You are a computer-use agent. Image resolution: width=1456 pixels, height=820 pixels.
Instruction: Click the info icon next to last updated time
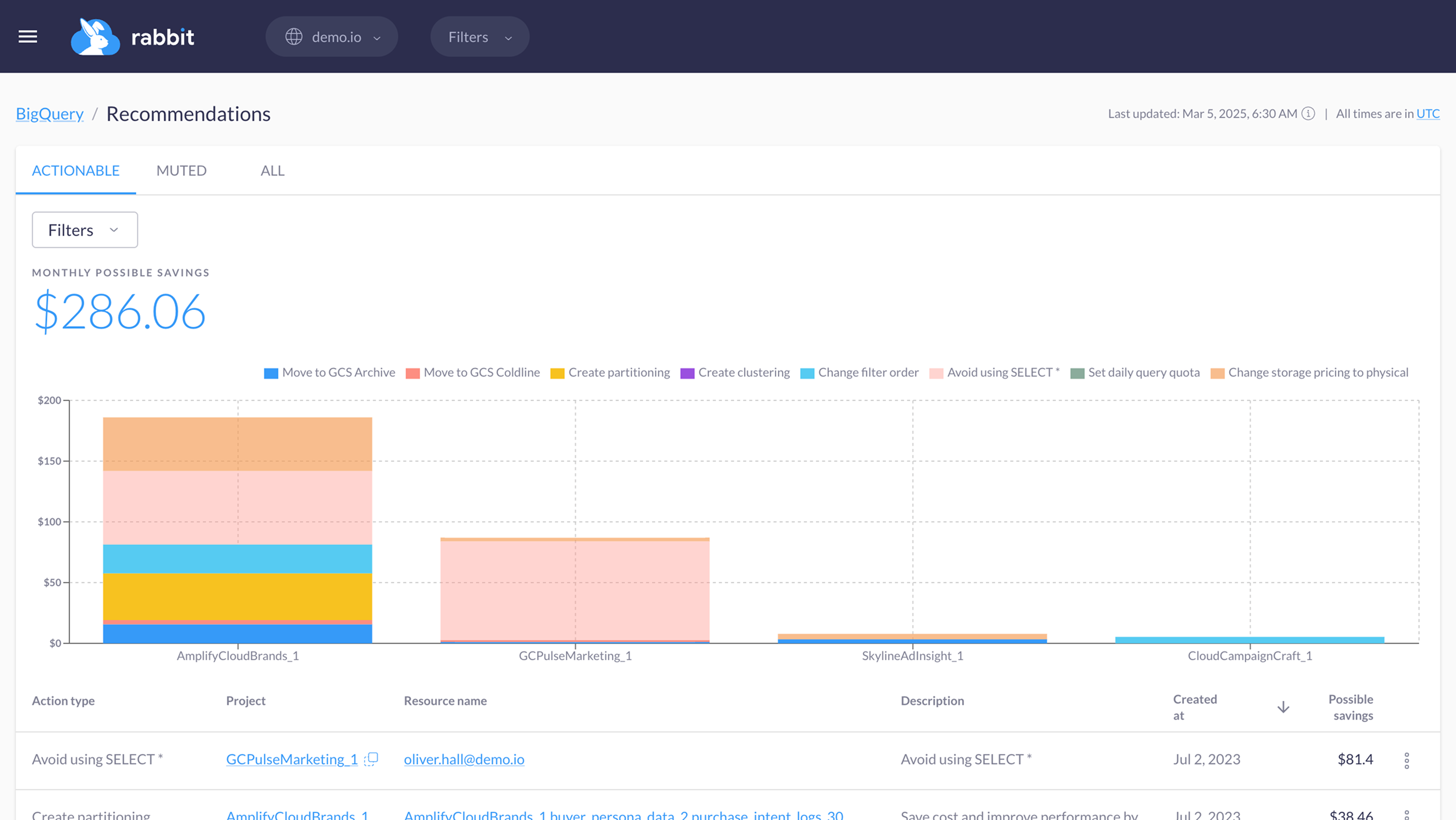click(x=1308, y=113)
